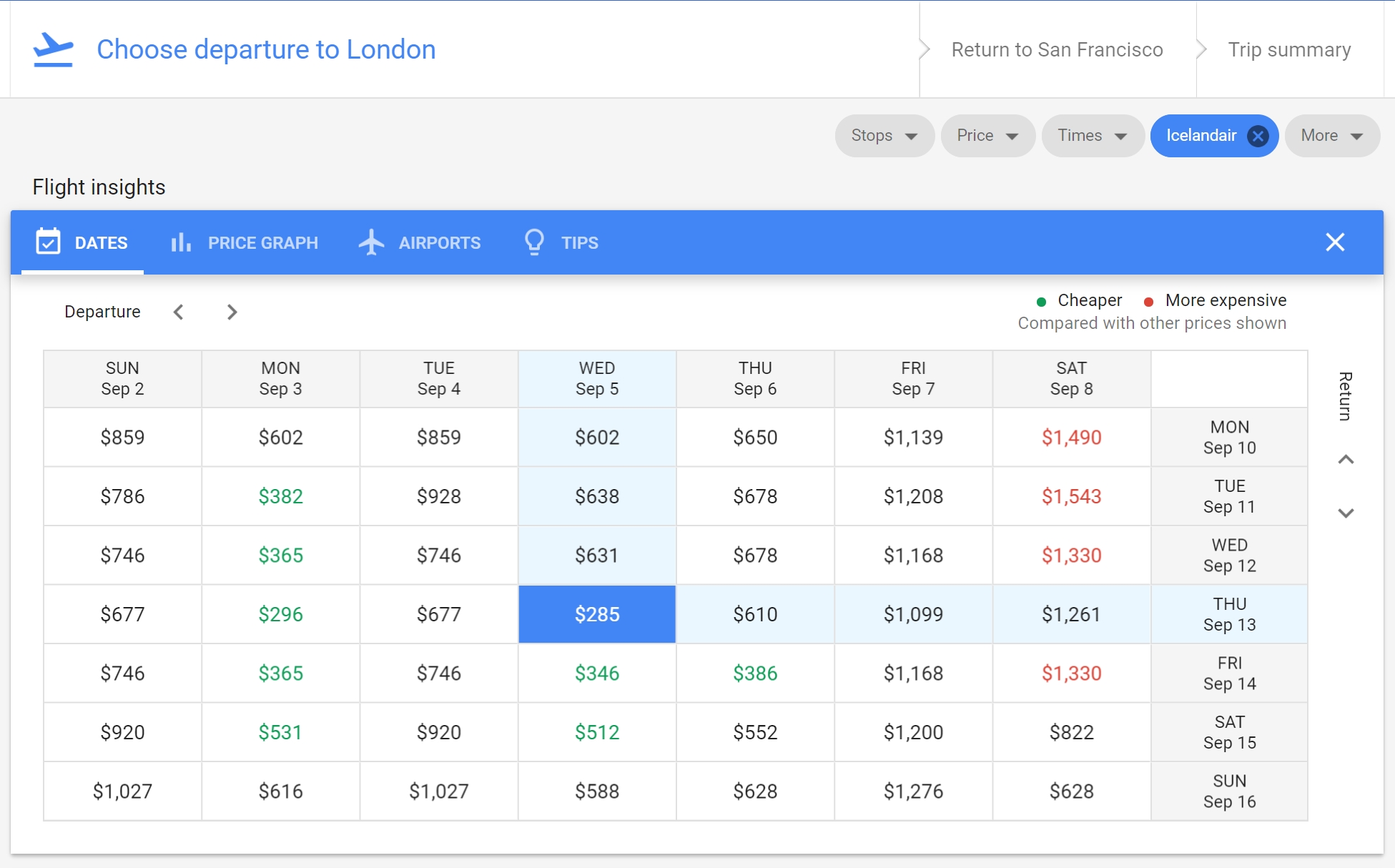Navigate to previous week using back arrow

pos(179,312)
